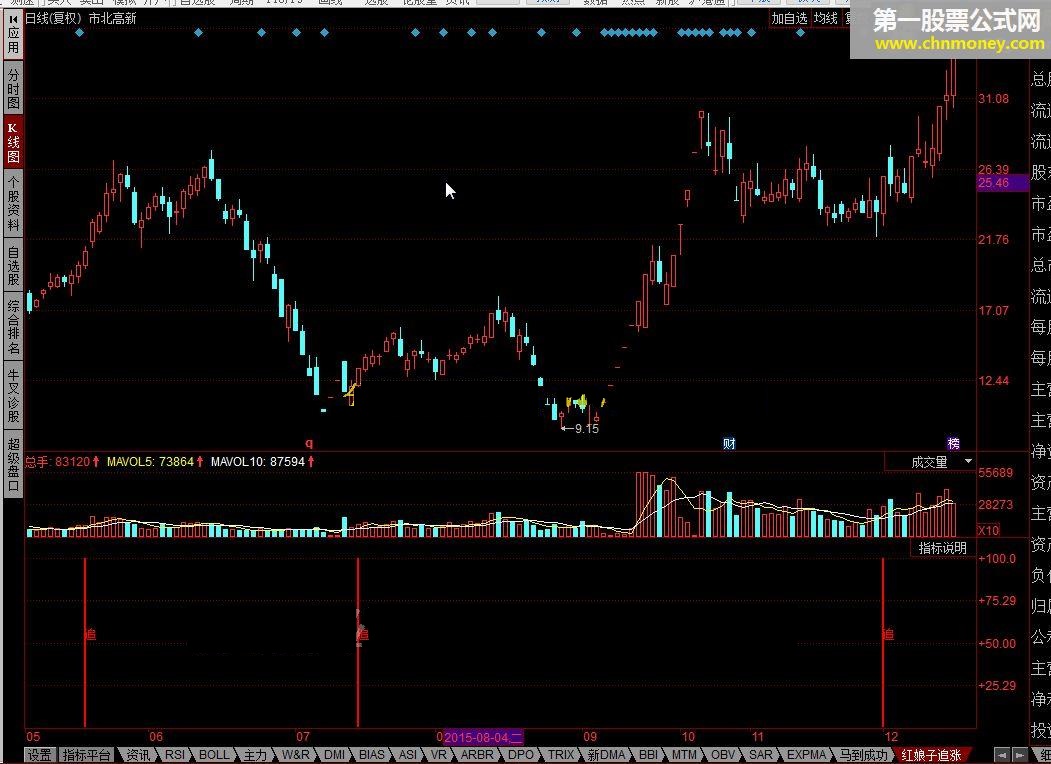
Task: Select the MTM indicator tab
Action: pyautogui.click(x=684, y=755)
